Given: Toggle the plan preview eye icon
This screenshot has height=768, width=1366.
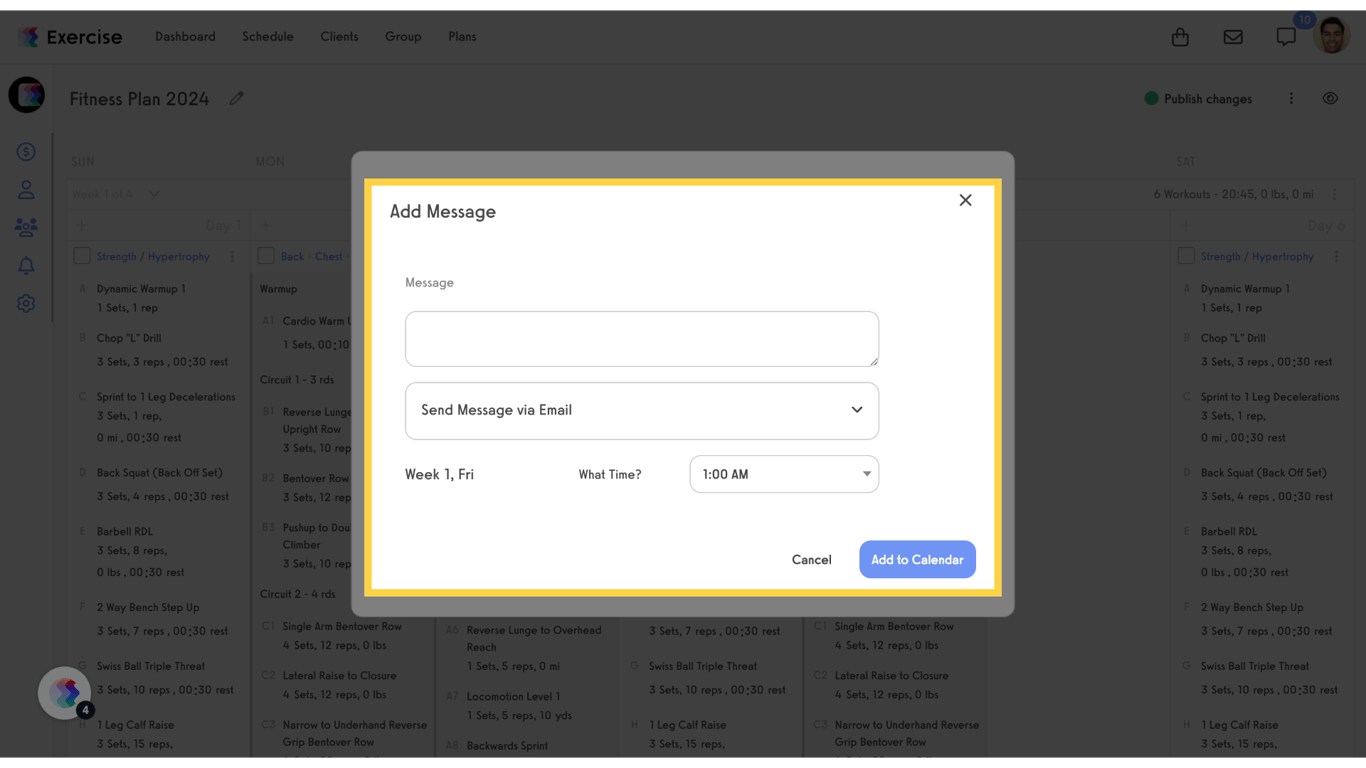Looking at the screenshot, I should (1330, 98).
